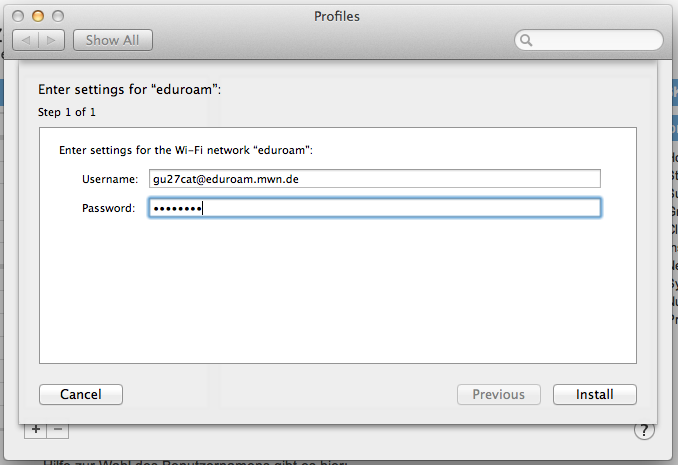Add a profile with plus button
Image resolution: width=678 pixels, height=465 pixels.
pos(35,429)
